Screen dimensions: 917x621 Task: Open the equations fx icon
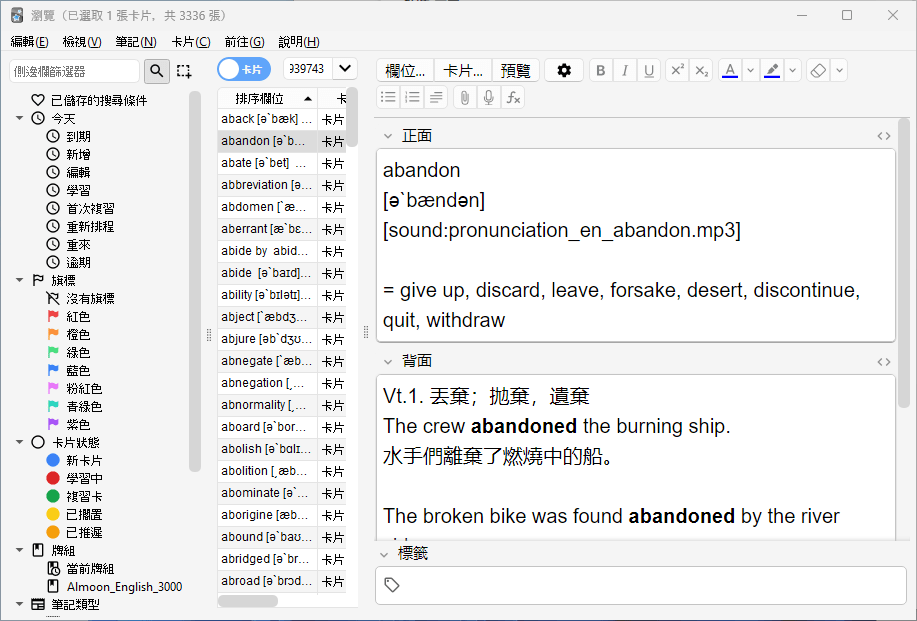tap(513, 97)
